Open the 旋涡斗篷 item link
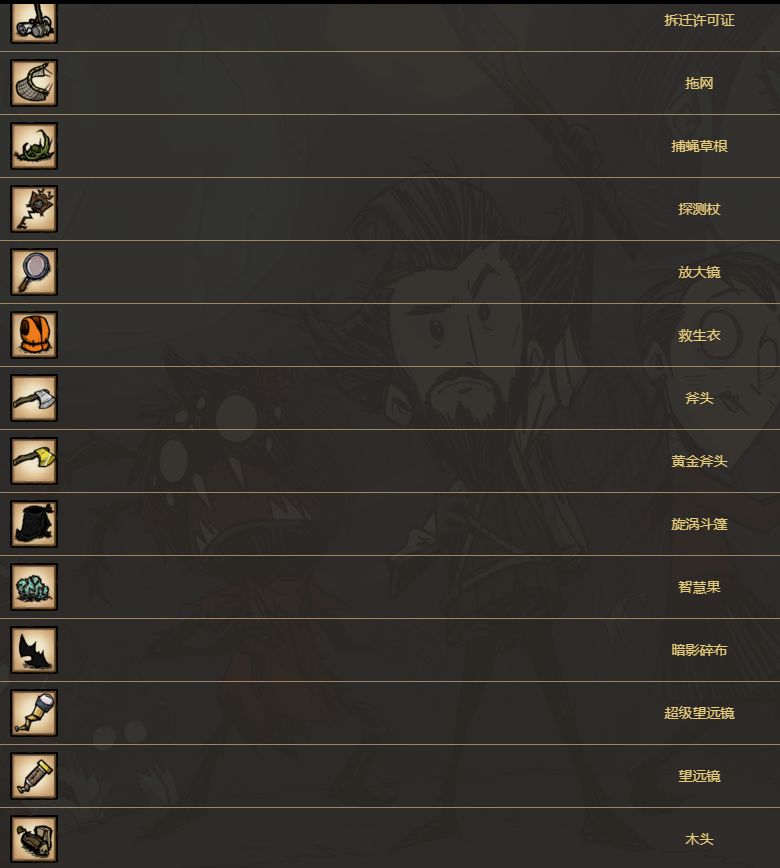The height and width of the screenshot is (868, 780). 699,524
